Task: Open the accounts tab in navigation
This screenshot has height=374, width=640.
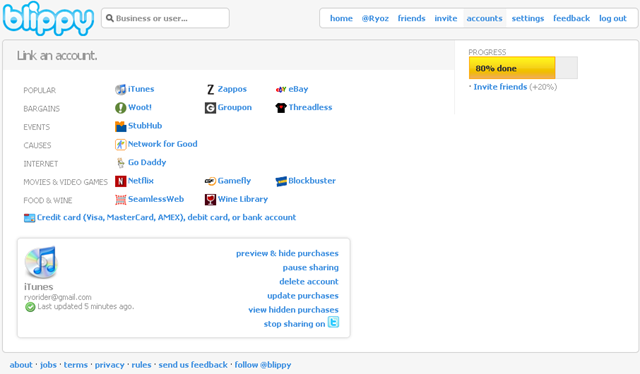Action: tap(484, 18)
